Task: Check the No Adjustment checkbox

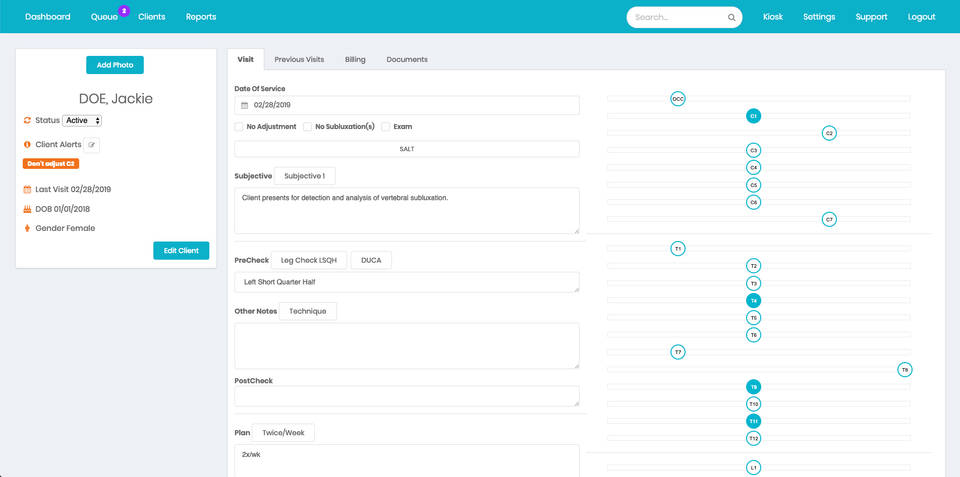Action: coord(239,127)
